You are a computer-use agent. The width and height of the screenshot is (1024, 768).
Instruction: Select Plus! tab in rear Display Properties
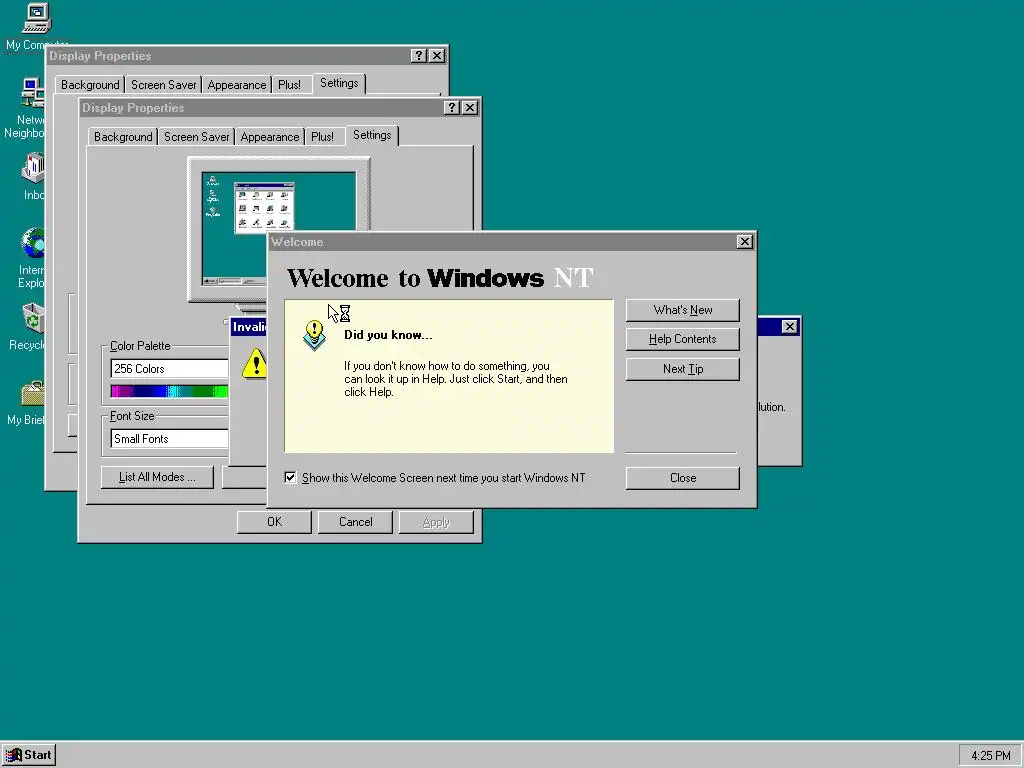(x=289, y=85)
